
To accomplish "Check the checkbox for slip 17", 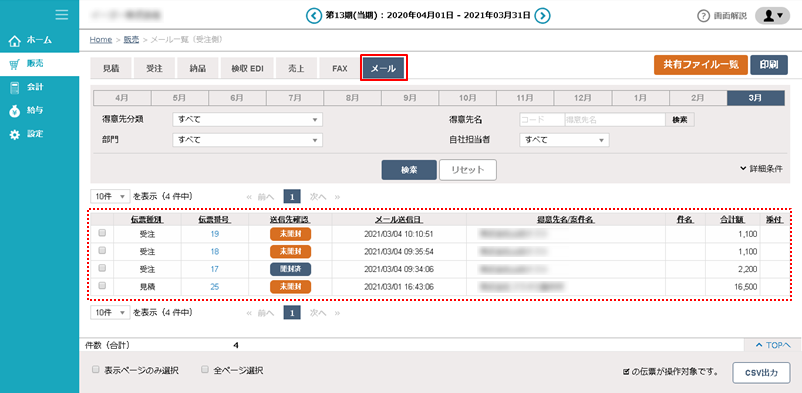I will [102, 268].
